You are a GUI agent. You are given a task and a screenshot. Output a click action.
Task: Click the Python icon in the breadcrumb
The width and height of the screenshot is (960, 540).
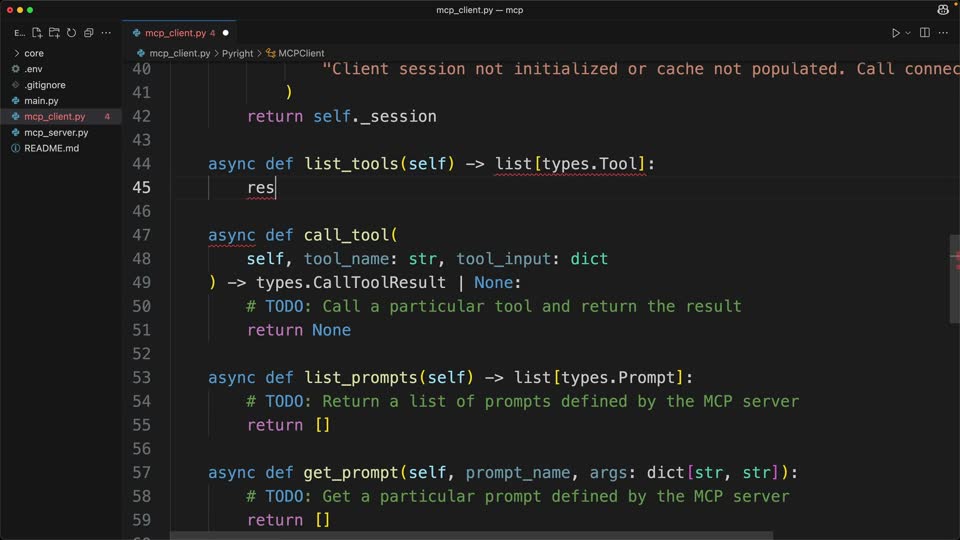(141, 53)
